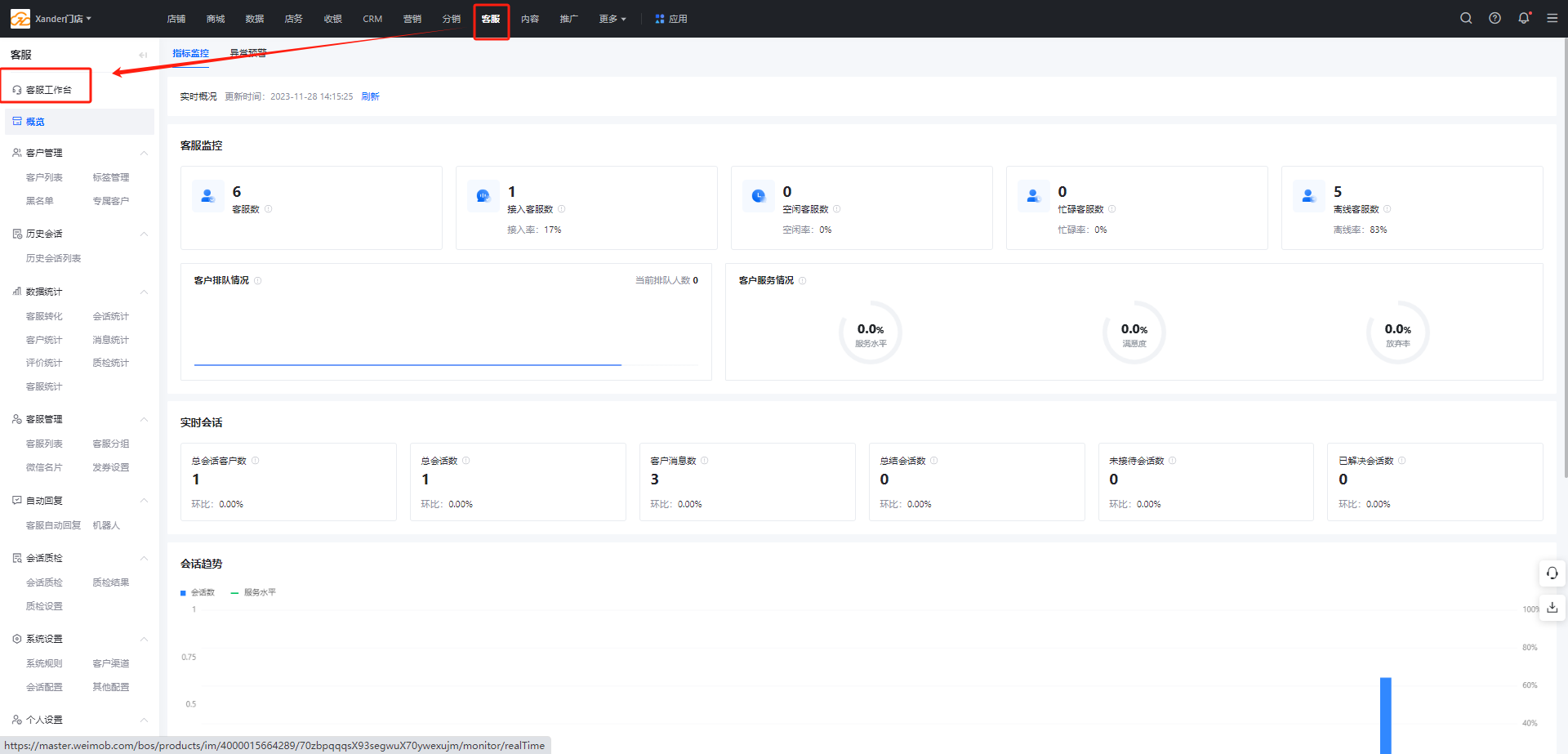Click the info icon next to 客户消息数

705,461
